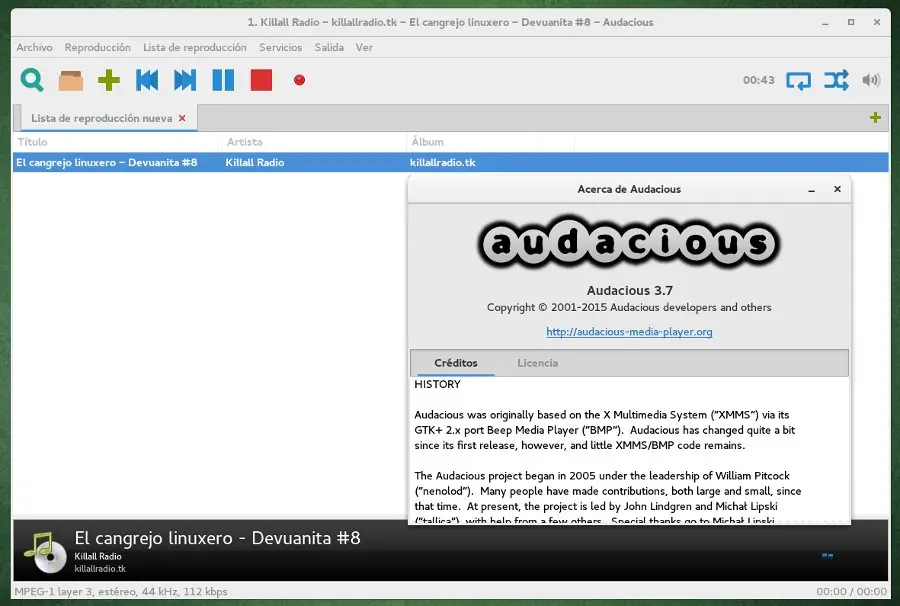Open the search library magnifier tool

point(32,80)
